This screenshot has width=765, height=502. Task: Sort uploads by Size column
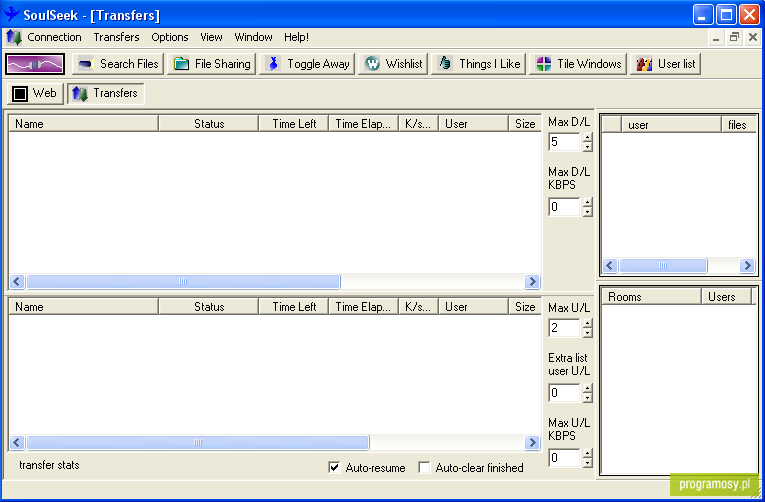[x=525, y=307]
